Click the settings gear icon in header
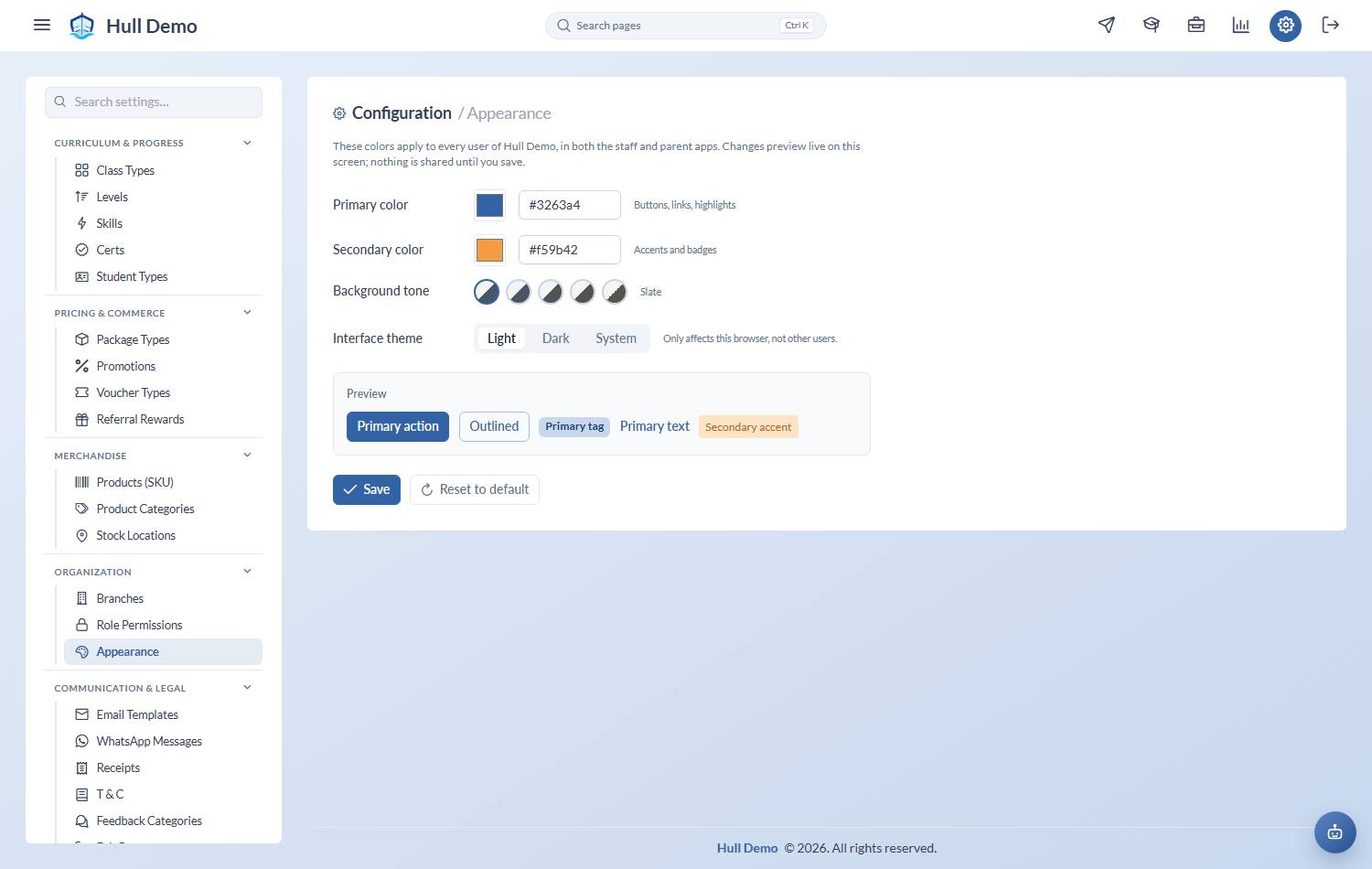The height and width of the screenshot is (869, 1372). [x=1286, y=26]
